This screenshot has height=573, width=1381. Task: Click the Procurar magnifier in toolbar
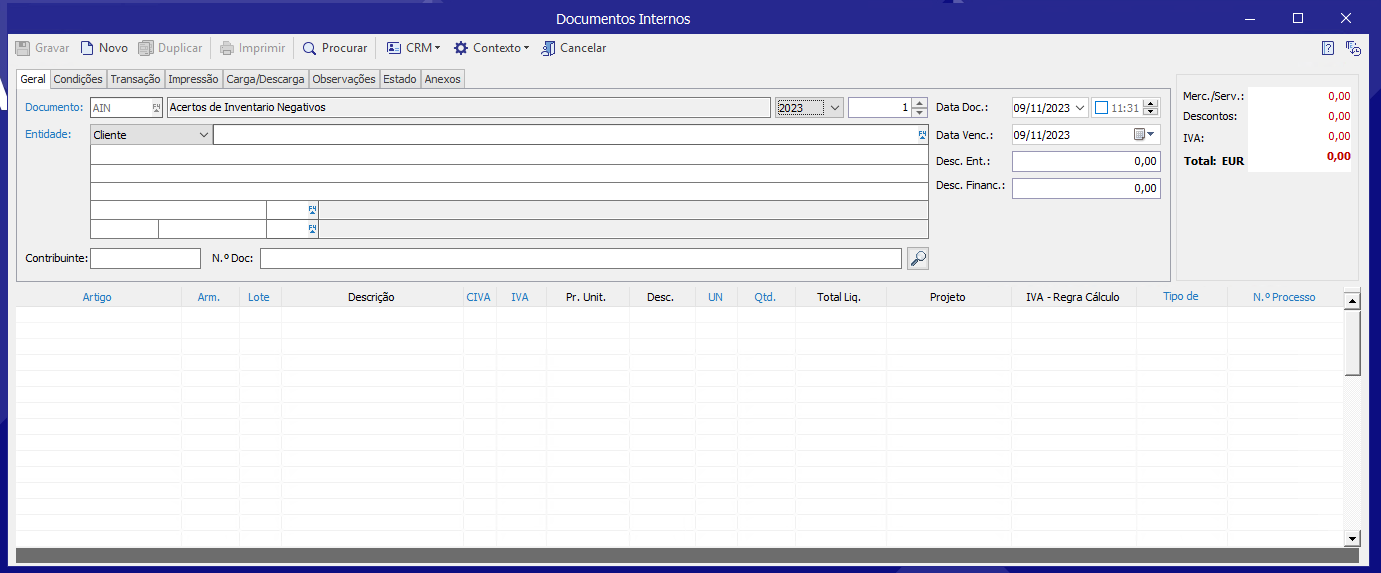point(310,48)
